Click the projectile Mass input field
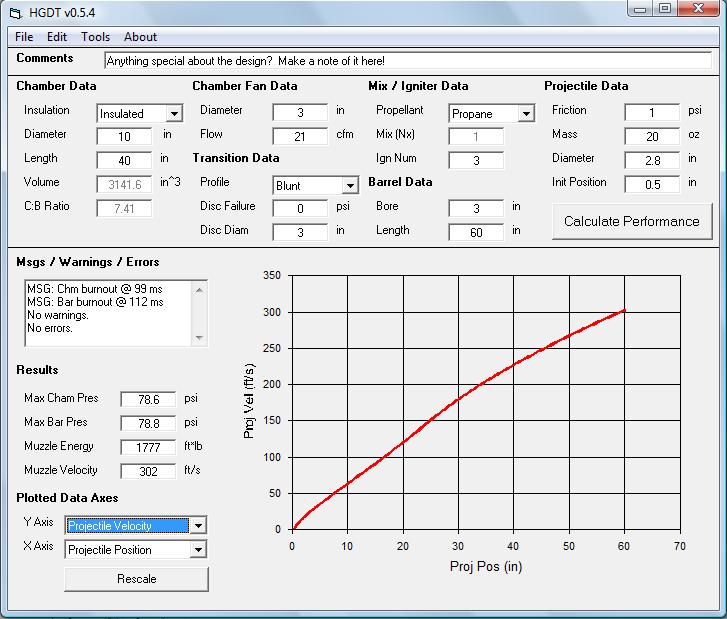Viewport: 727px width, 619px height. tap(652, 137)
